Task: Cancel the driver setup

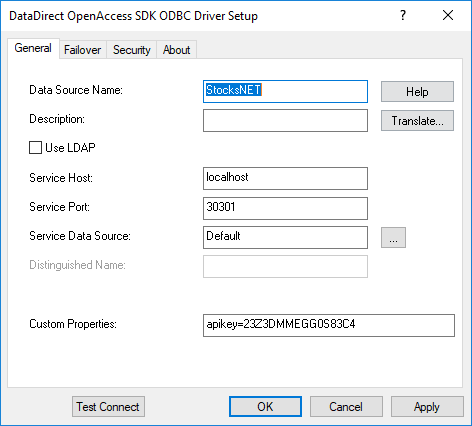Action: point(346,407)
